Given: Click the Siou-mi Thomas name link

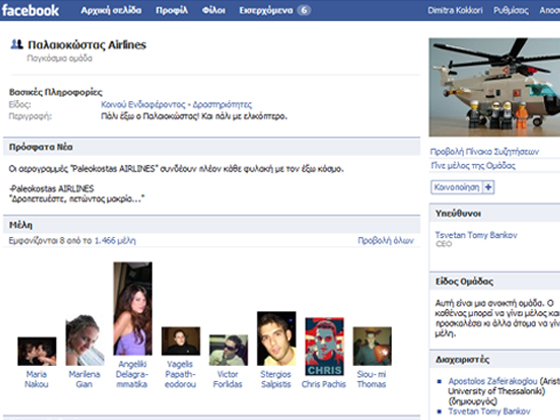Looking at the screenshot, I should [x=371, y=379].
